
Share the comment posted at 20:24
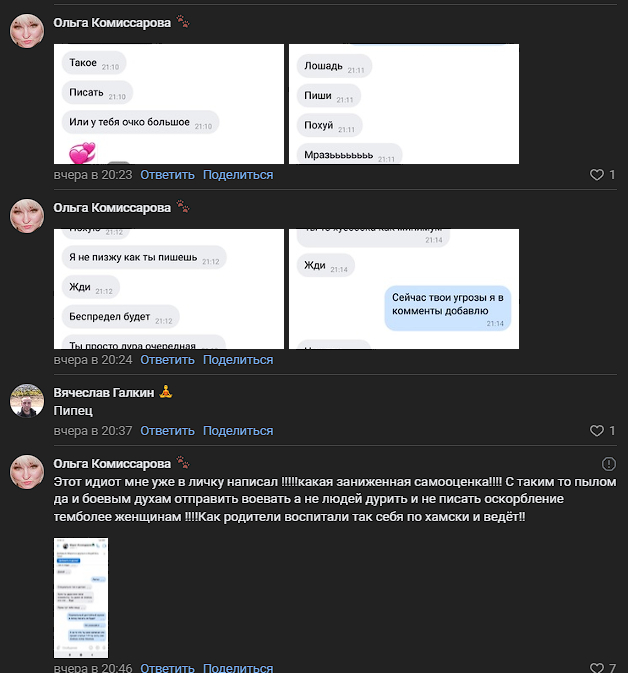pos(238,360)
